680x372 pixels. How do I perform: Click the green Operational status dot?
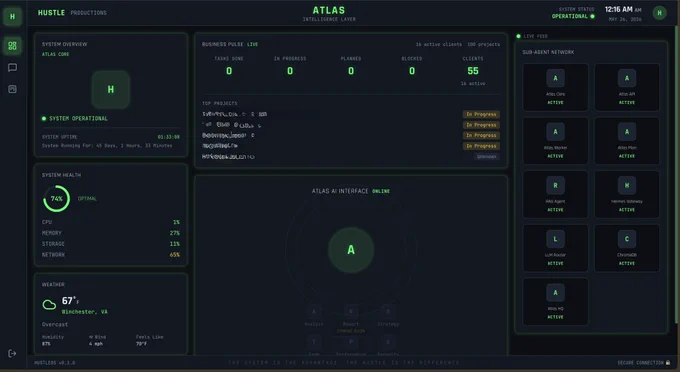tap(592, 16)
